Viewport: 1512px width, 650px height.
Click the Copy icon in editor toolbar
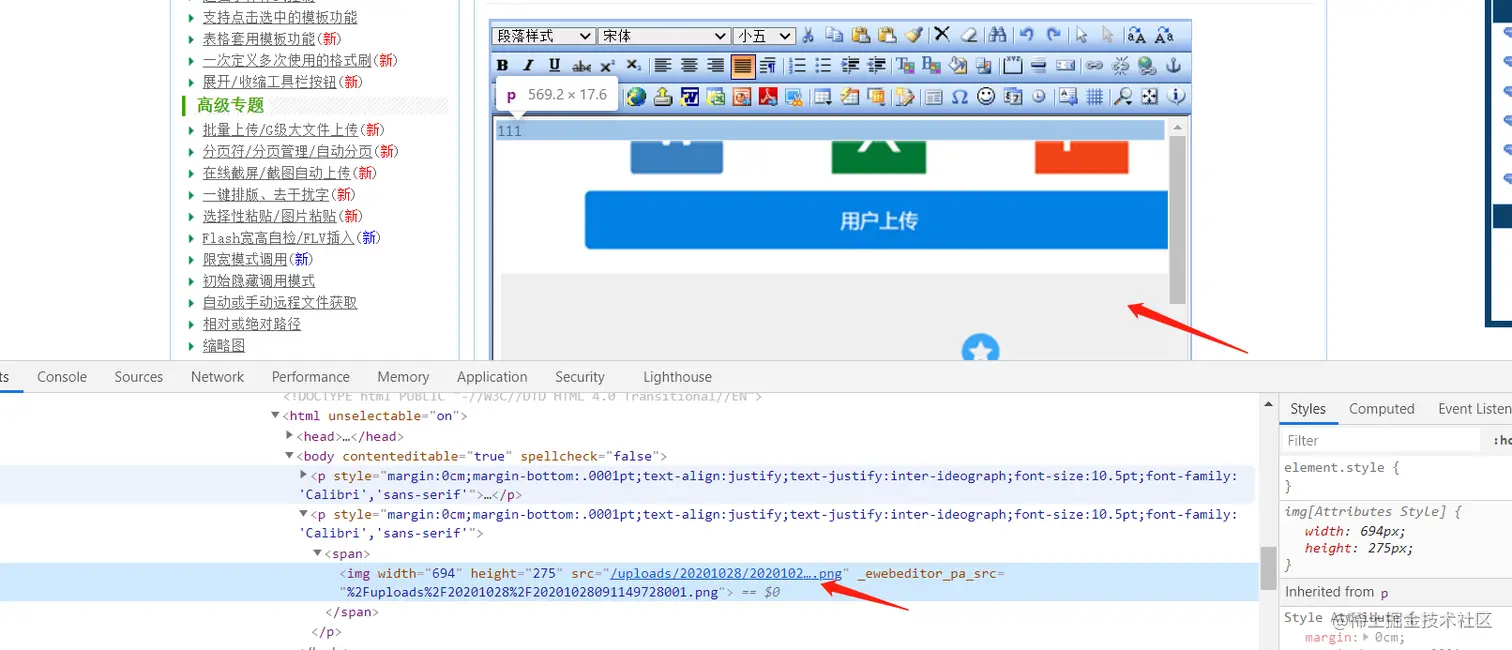[834, 36]
